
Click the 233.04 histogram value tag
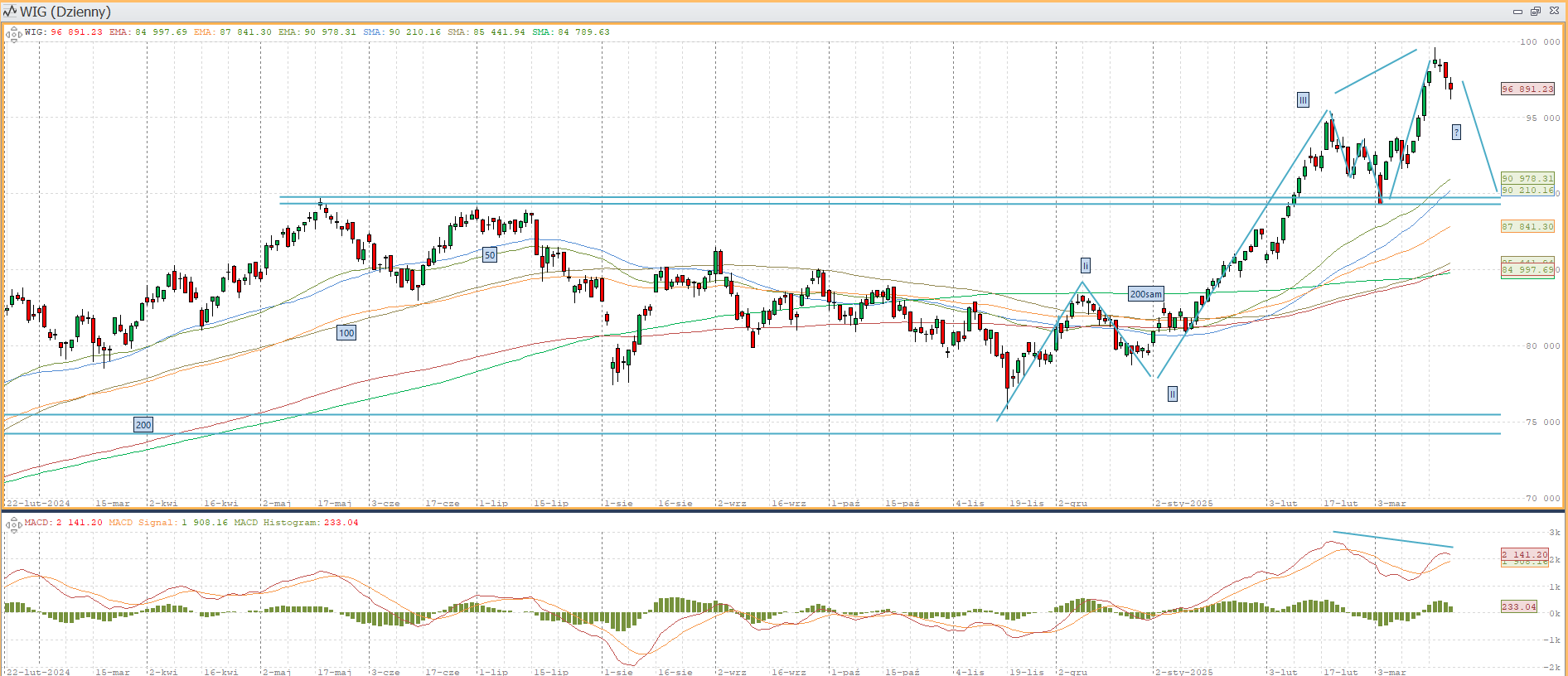click(x=1518, y=606)
